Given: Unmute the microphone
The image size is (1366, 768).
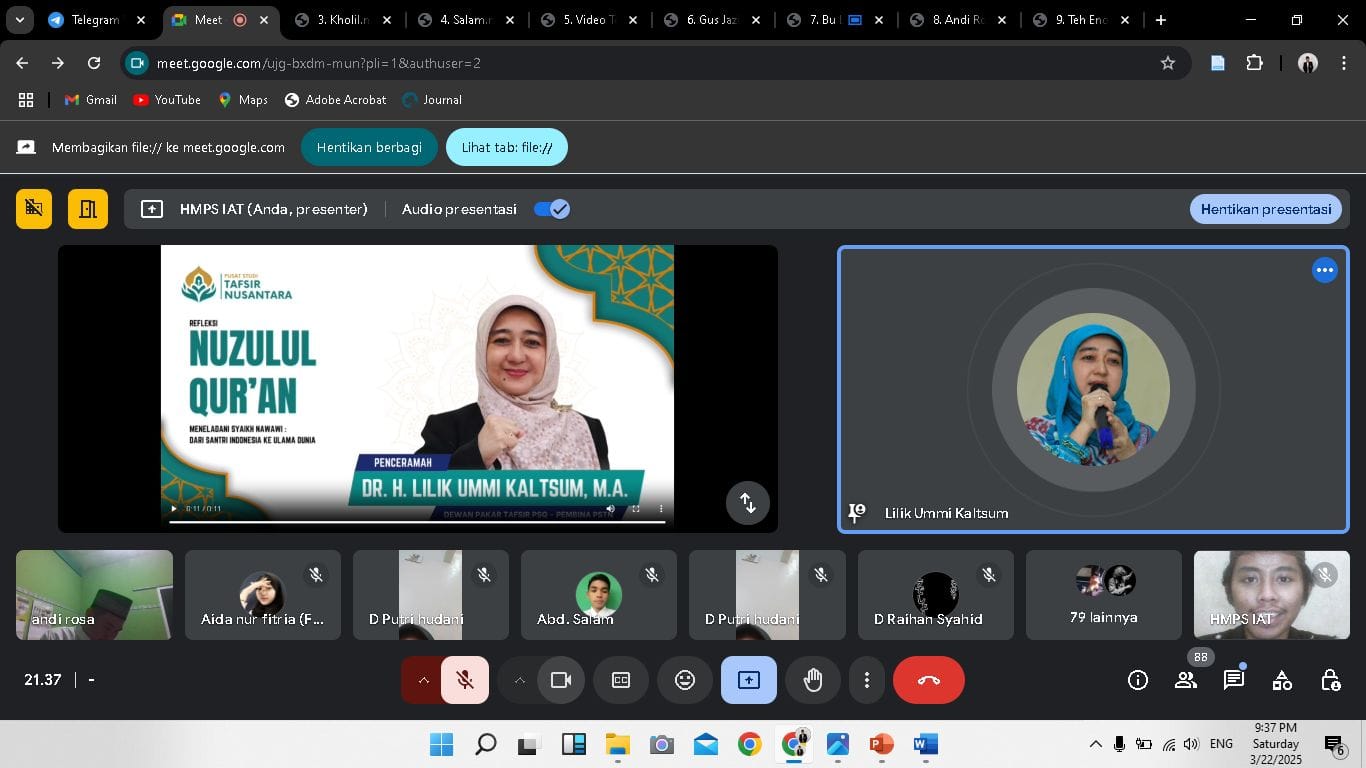Looking at the screenshot, I should 465,680.
